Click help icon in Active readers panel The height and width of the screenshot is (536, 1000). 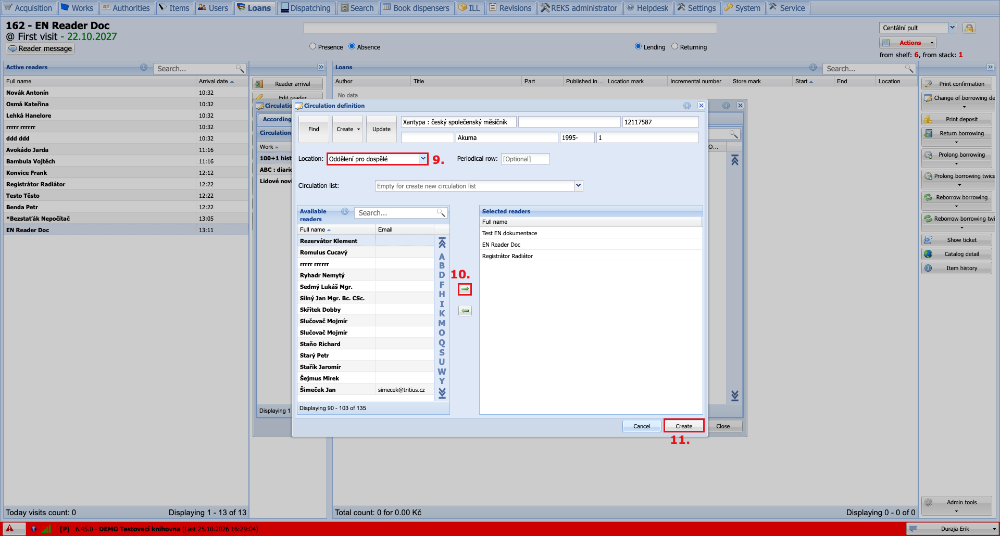[144, 67]
